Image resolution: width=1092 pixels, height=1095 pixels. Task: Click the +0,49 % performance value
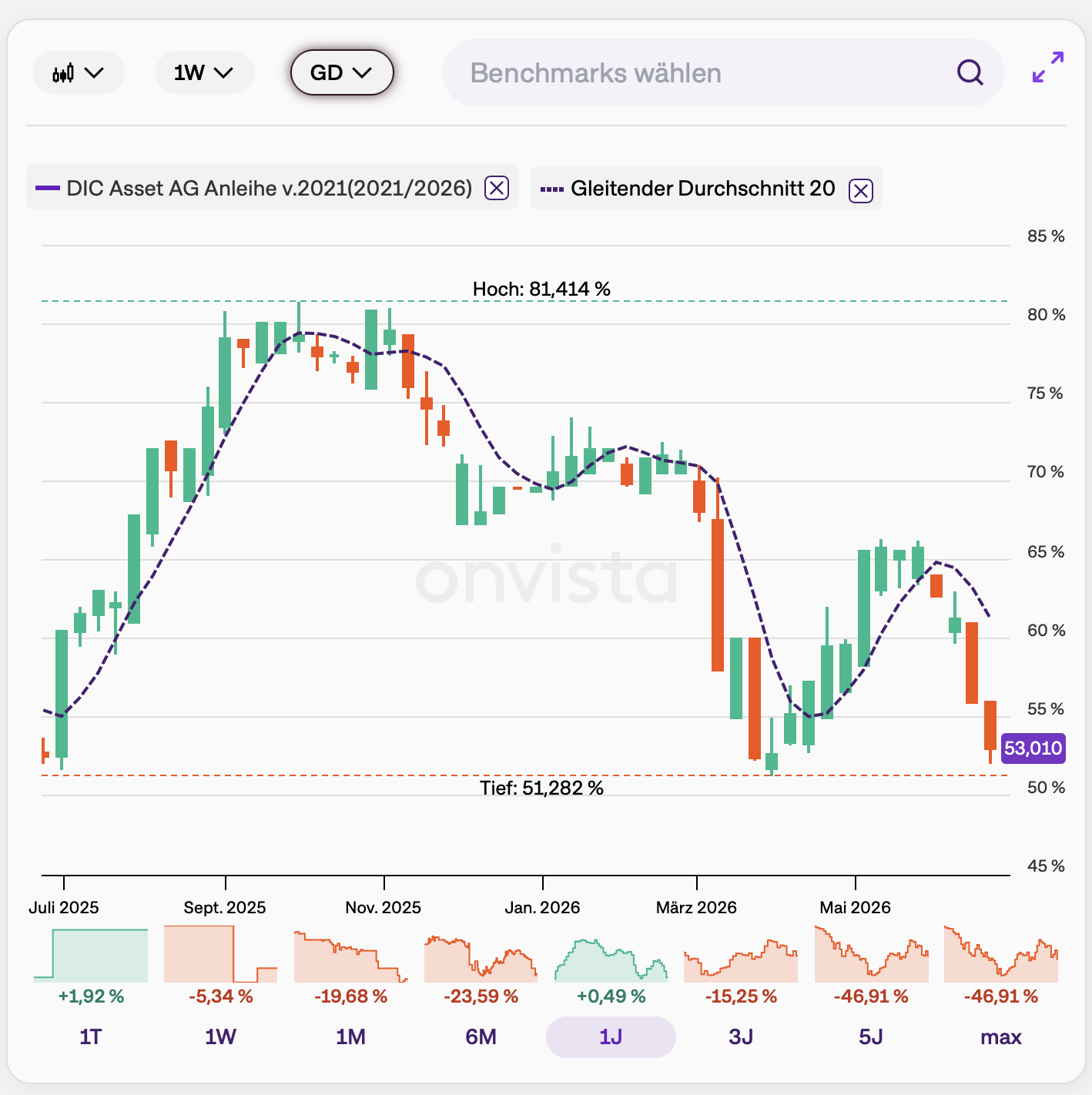(x=611, y=996)
